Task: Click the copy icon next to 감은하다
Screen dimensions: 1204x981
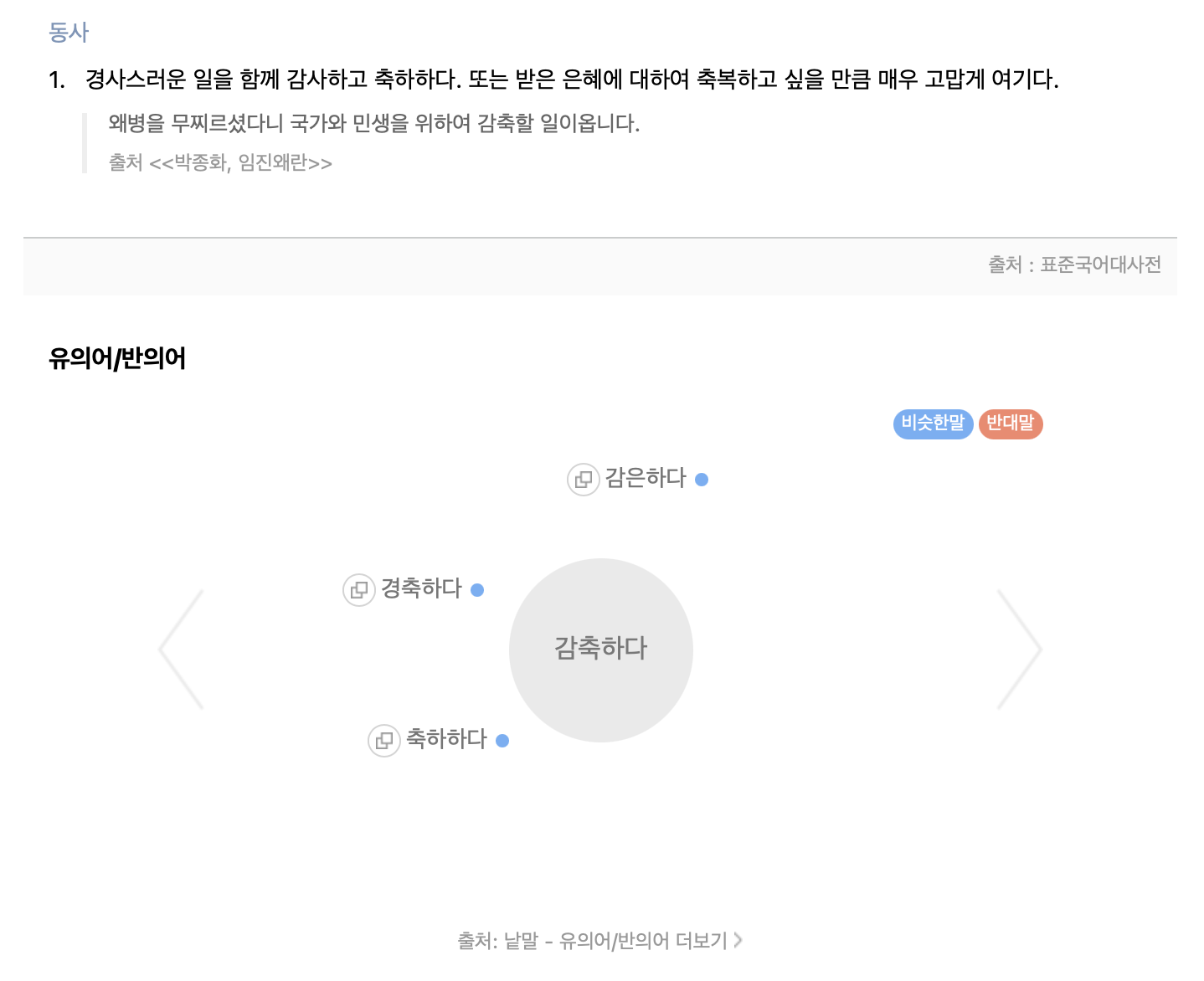Action: (x=584, y=480)
